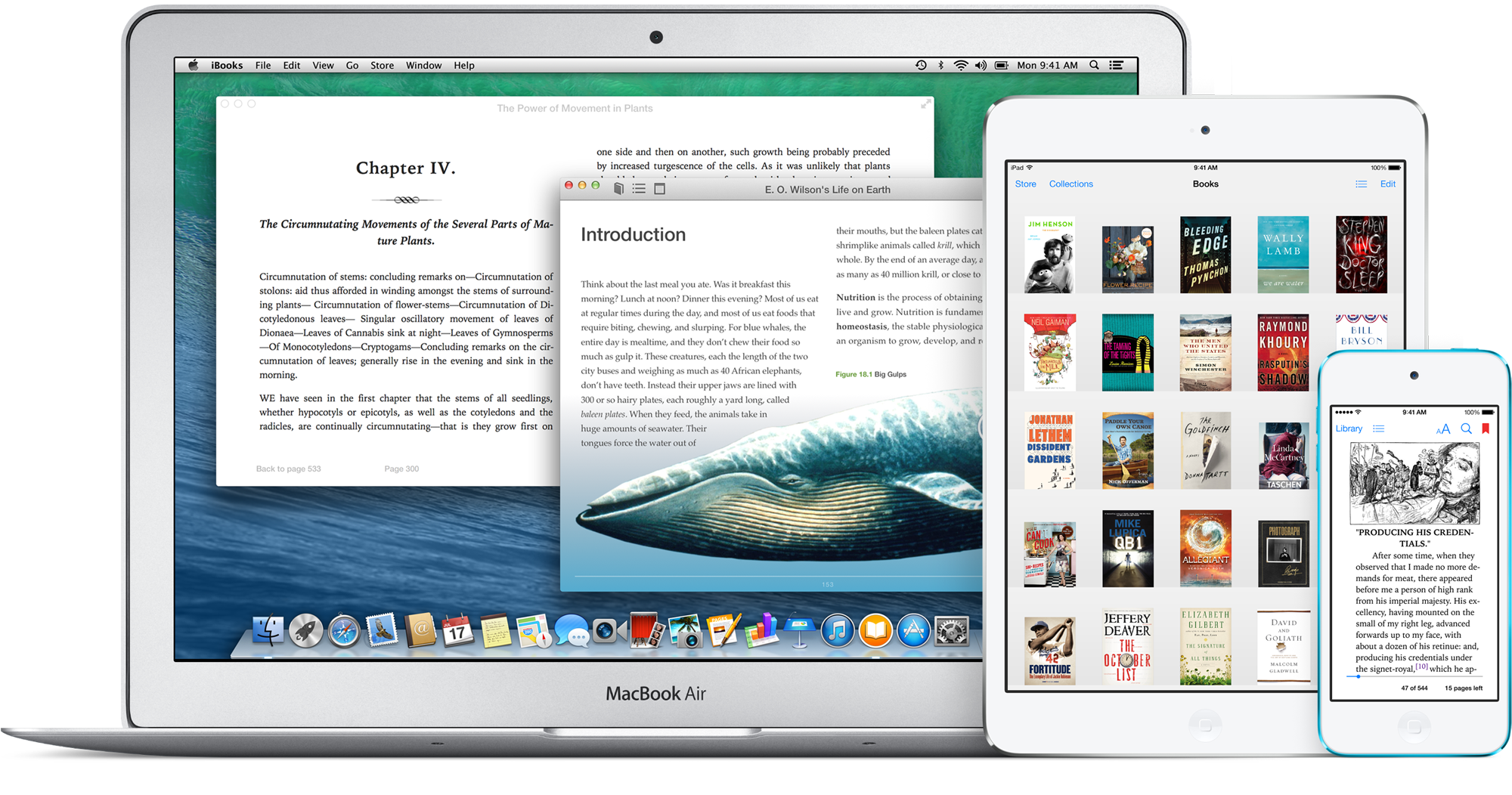Open yellow Notes icon in Dock
This screenshot has height=795, width=1512.
point(496,631)
